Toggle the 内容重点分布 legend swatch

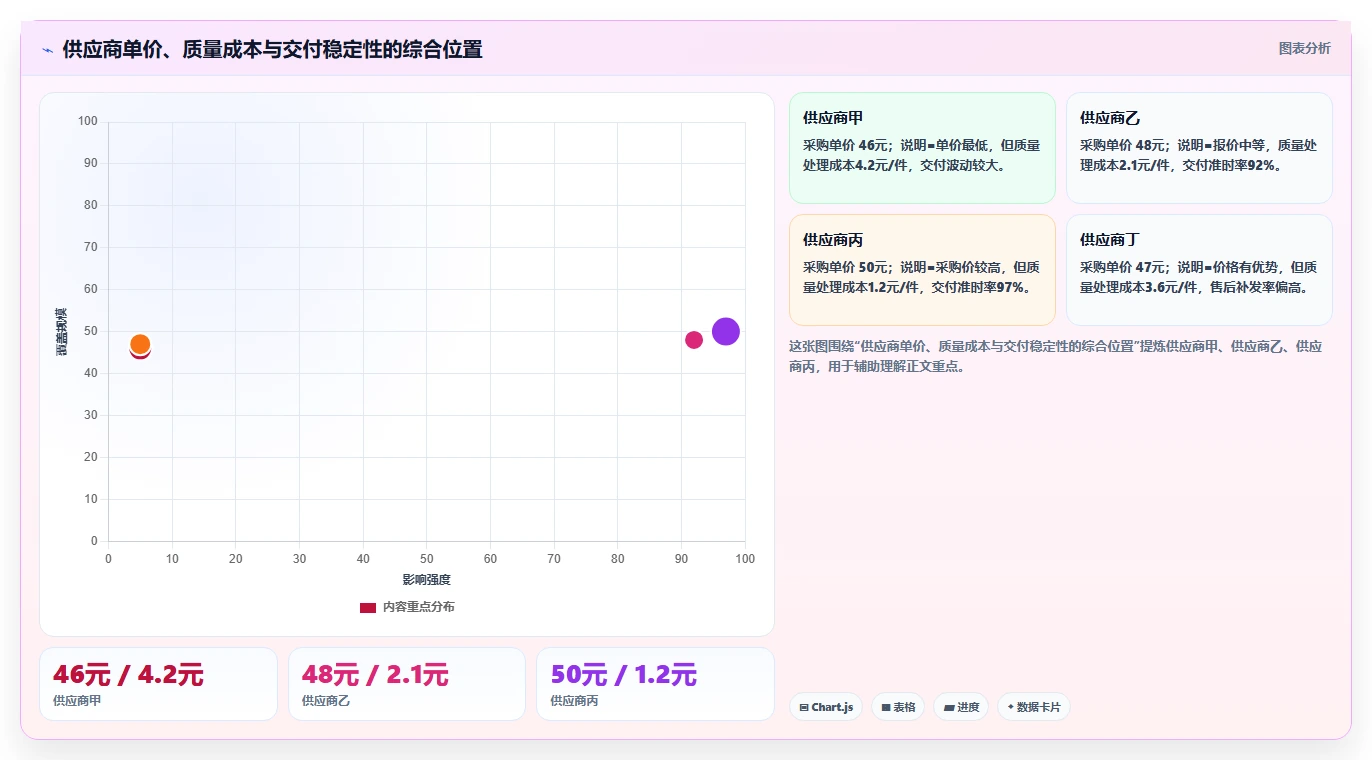[x=368, y=607]
